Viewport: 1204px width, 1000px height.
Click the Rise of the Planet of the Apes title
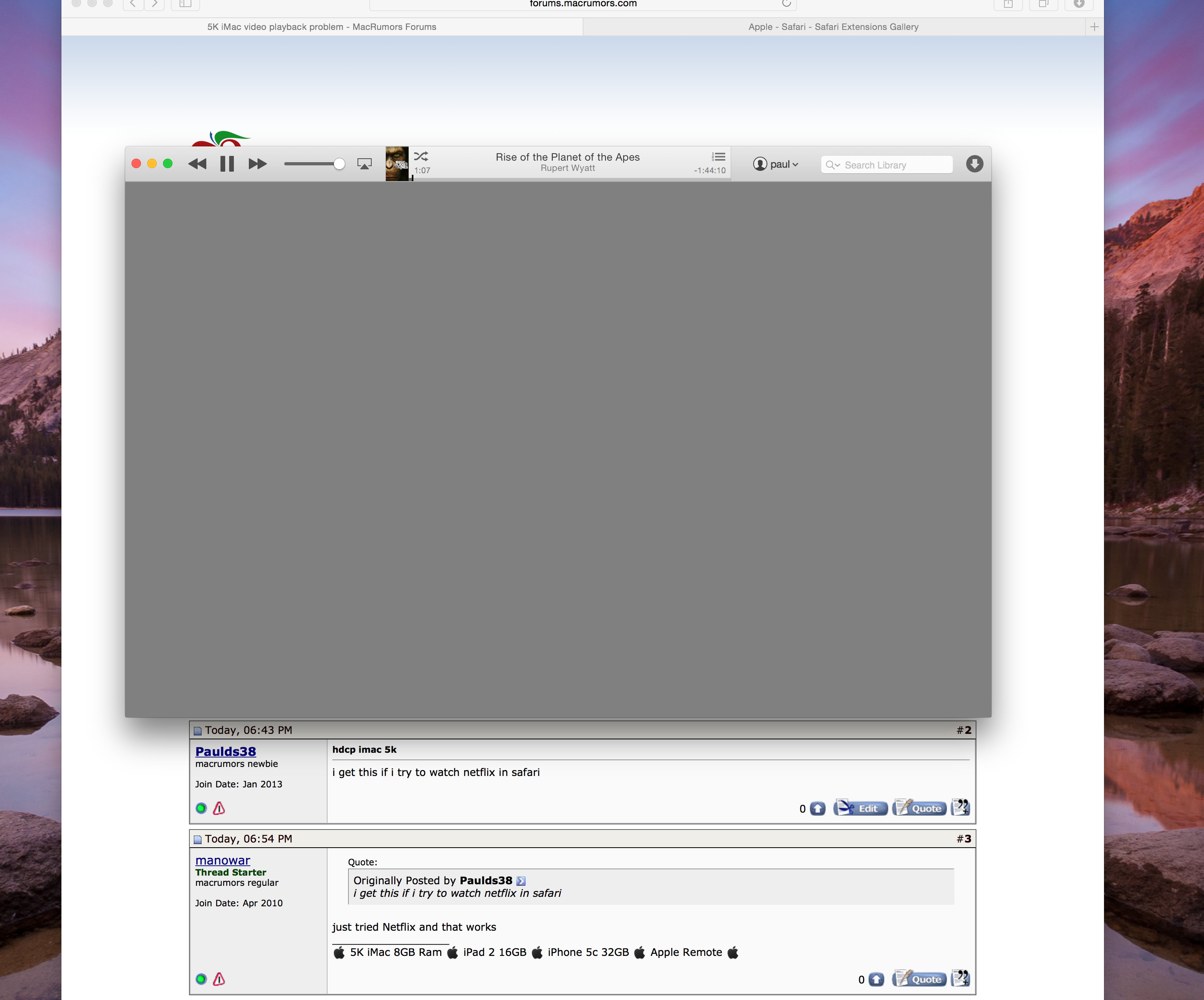pos(568,157)
